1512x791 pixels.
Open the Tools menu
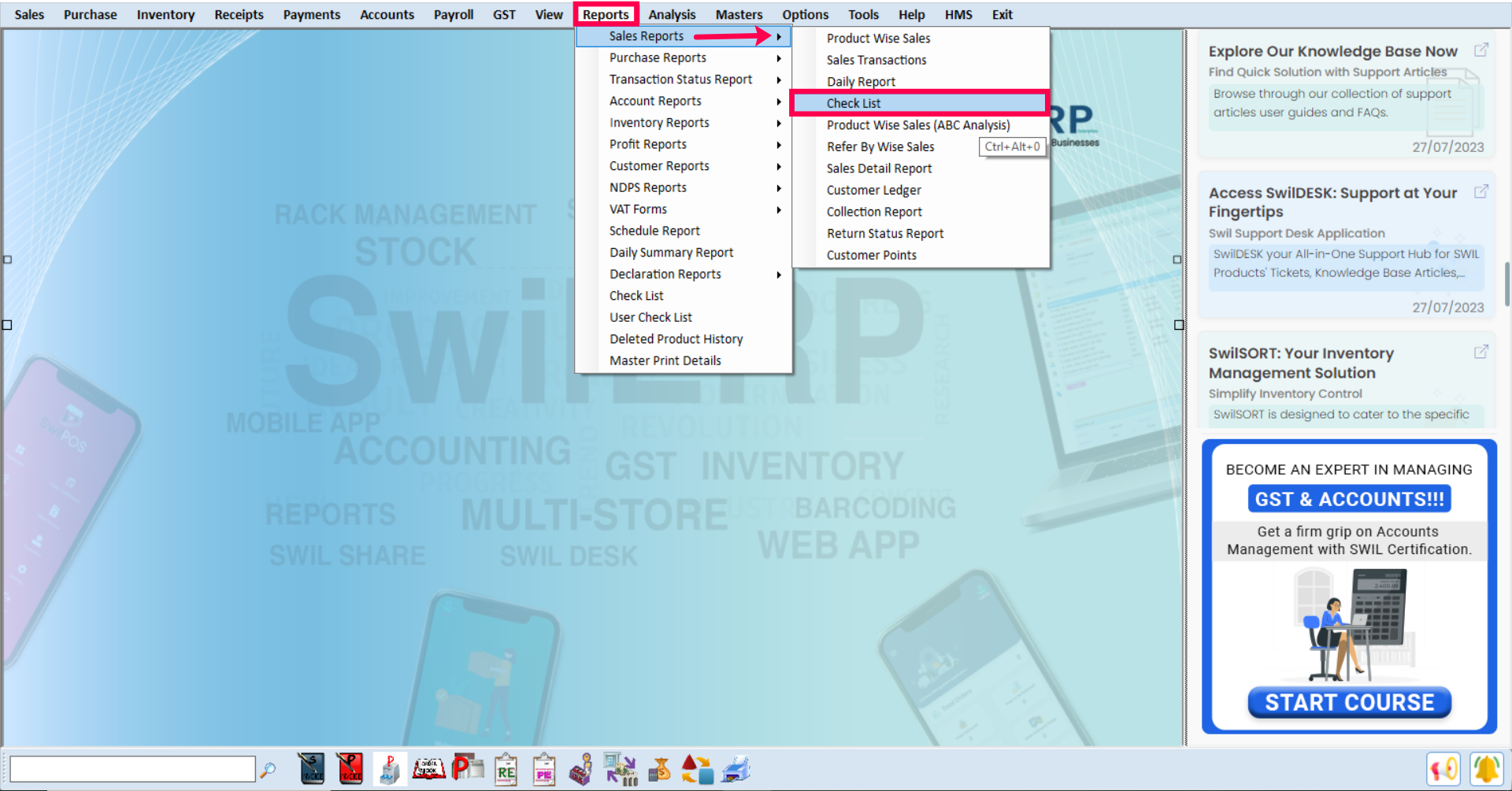863,14
